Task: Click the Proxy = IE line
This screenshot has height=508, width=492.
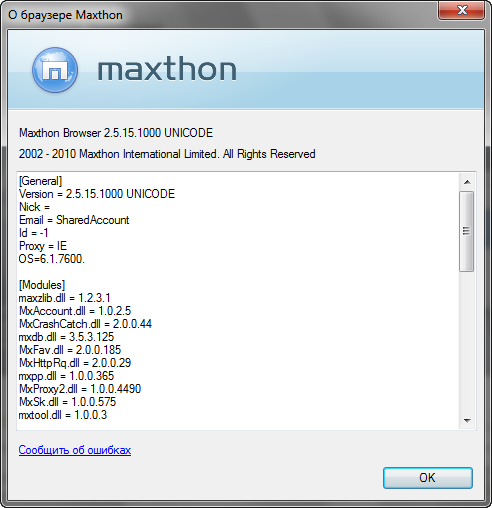Action: pyautogui.click(x=43, y=246)
